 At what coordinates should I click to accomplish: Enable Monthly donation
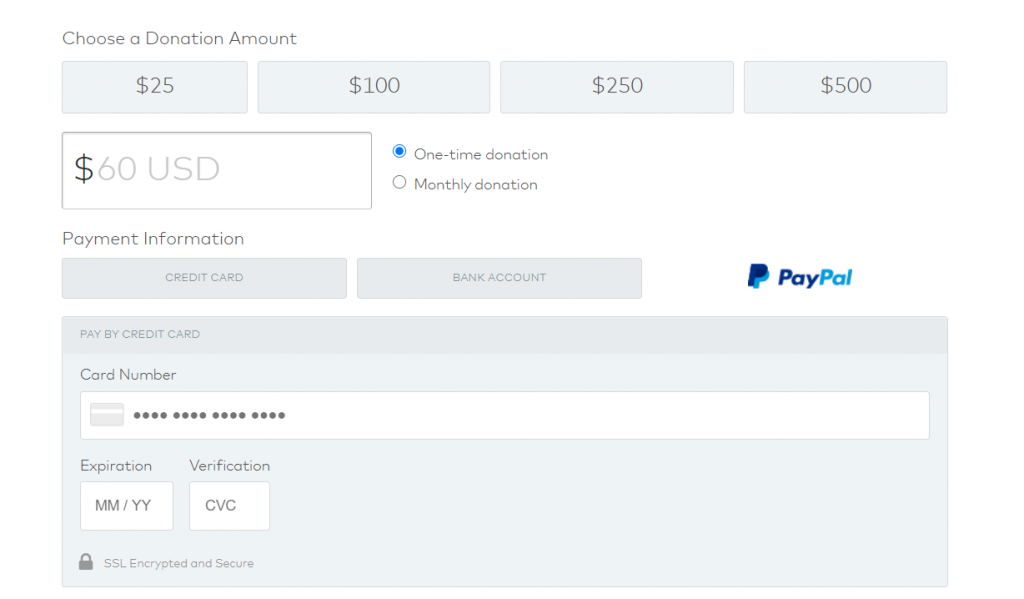(400, 183)
